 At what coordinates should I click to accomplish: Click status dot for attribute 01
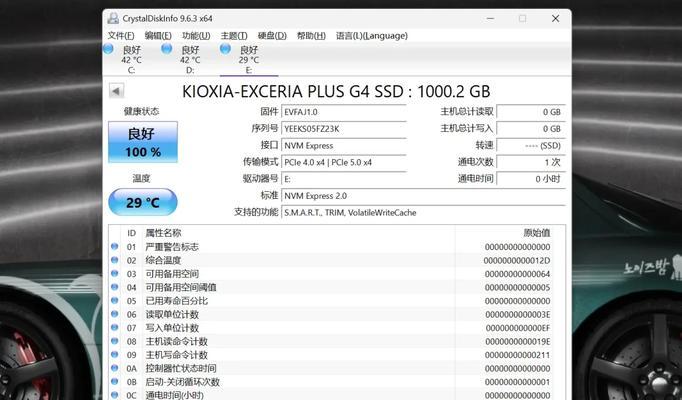coord(114,247)
